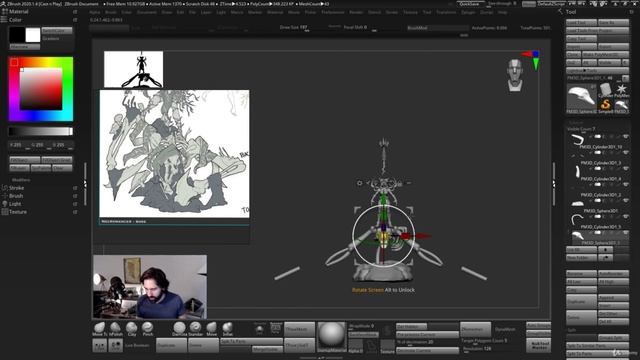Open gizmo customize gear icon
The image size is (640, 360).
click(359, 183)
